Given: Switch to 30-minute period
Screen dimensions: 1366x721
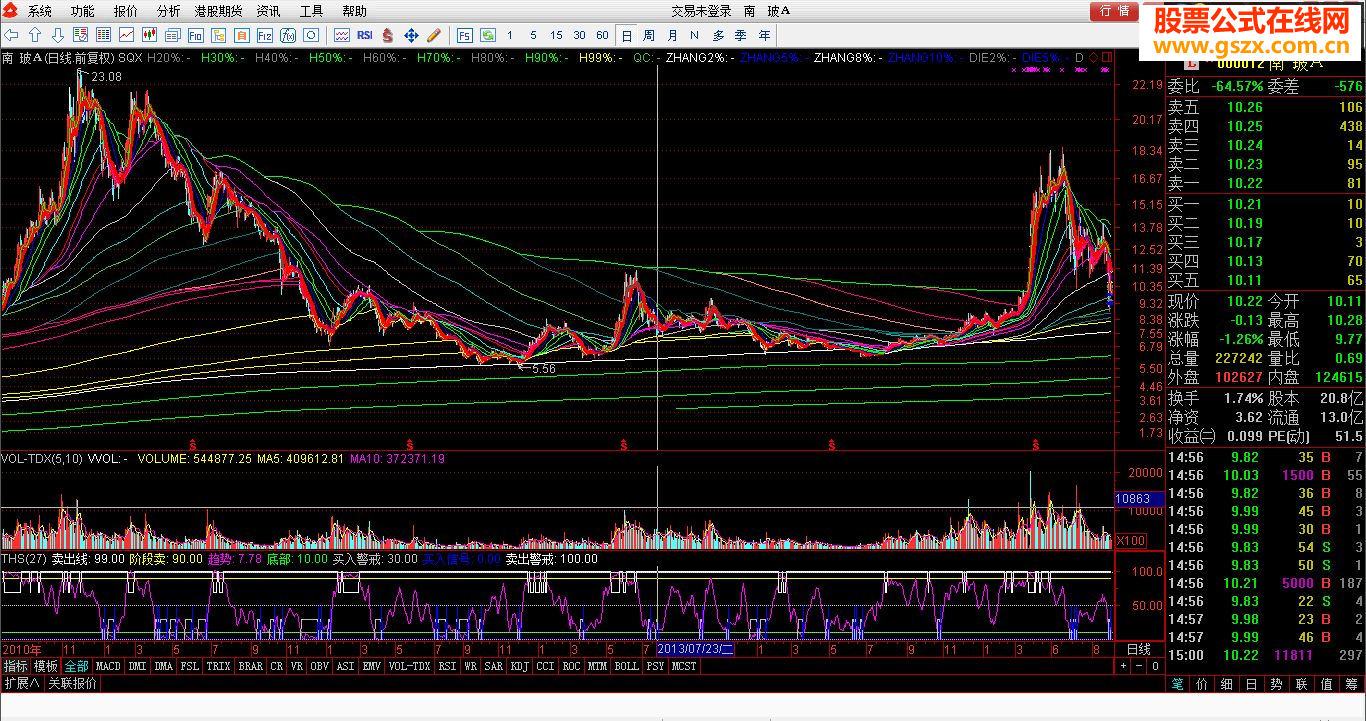Looking at the screenshot, I should tap(579, 36).
